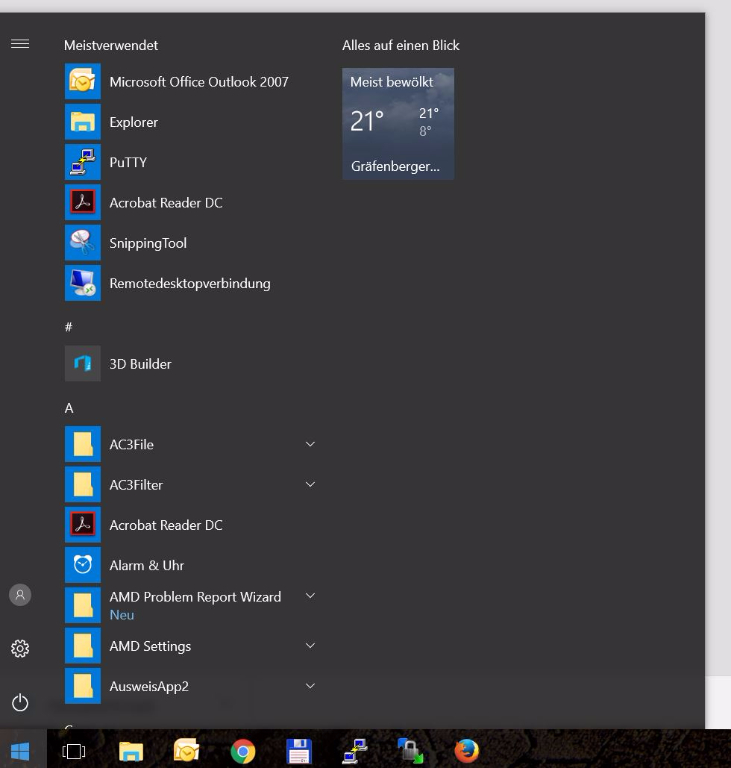The width and height of the screenshot is (731, 768).
Task: Click the AusweisApp2 folder icon
Action: [83, 686]
